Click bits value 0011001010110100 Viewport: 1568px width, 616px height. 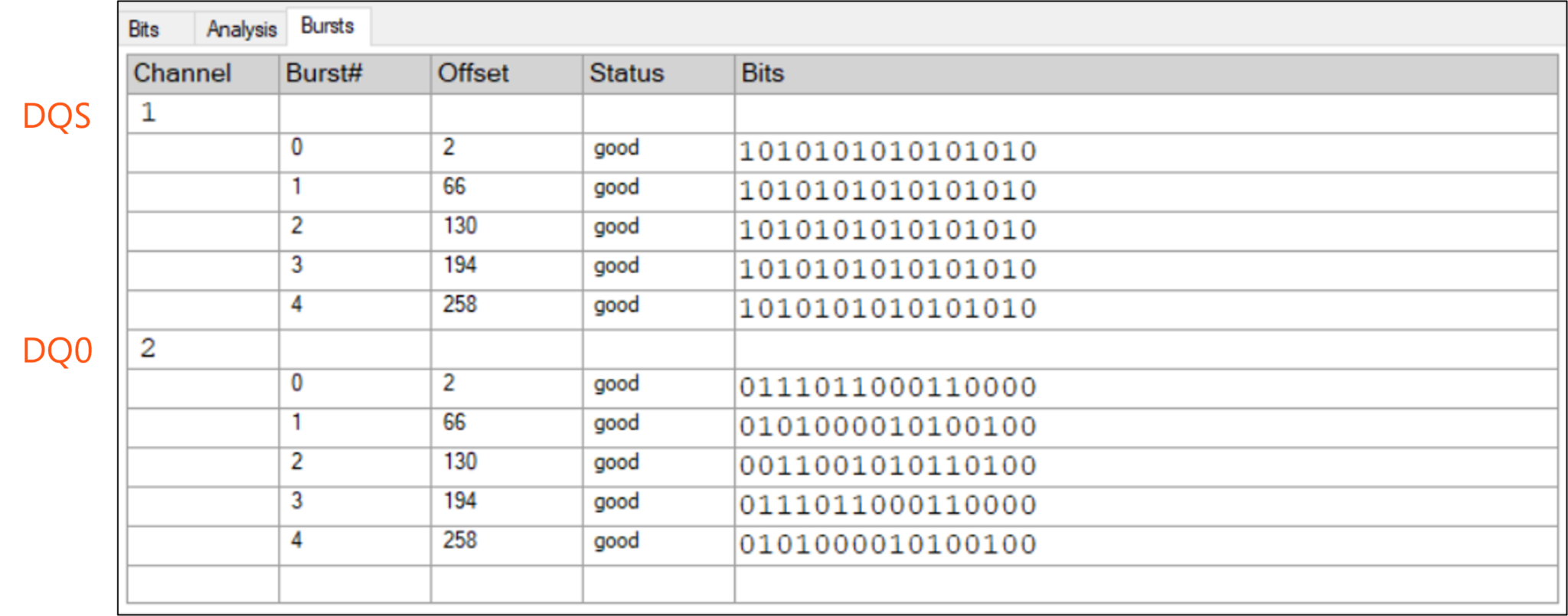(x=887, y=466)
